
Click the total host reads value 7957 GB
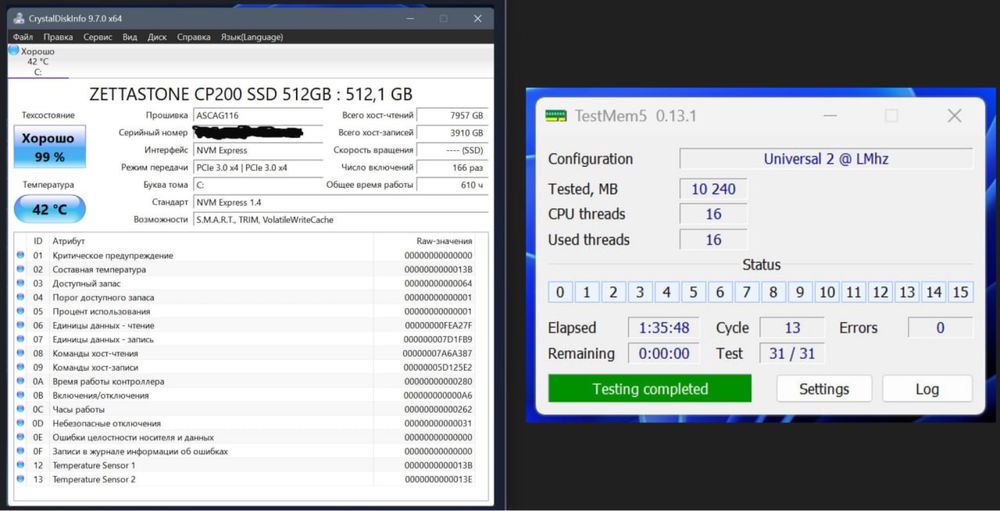click(x=452, y=115)
